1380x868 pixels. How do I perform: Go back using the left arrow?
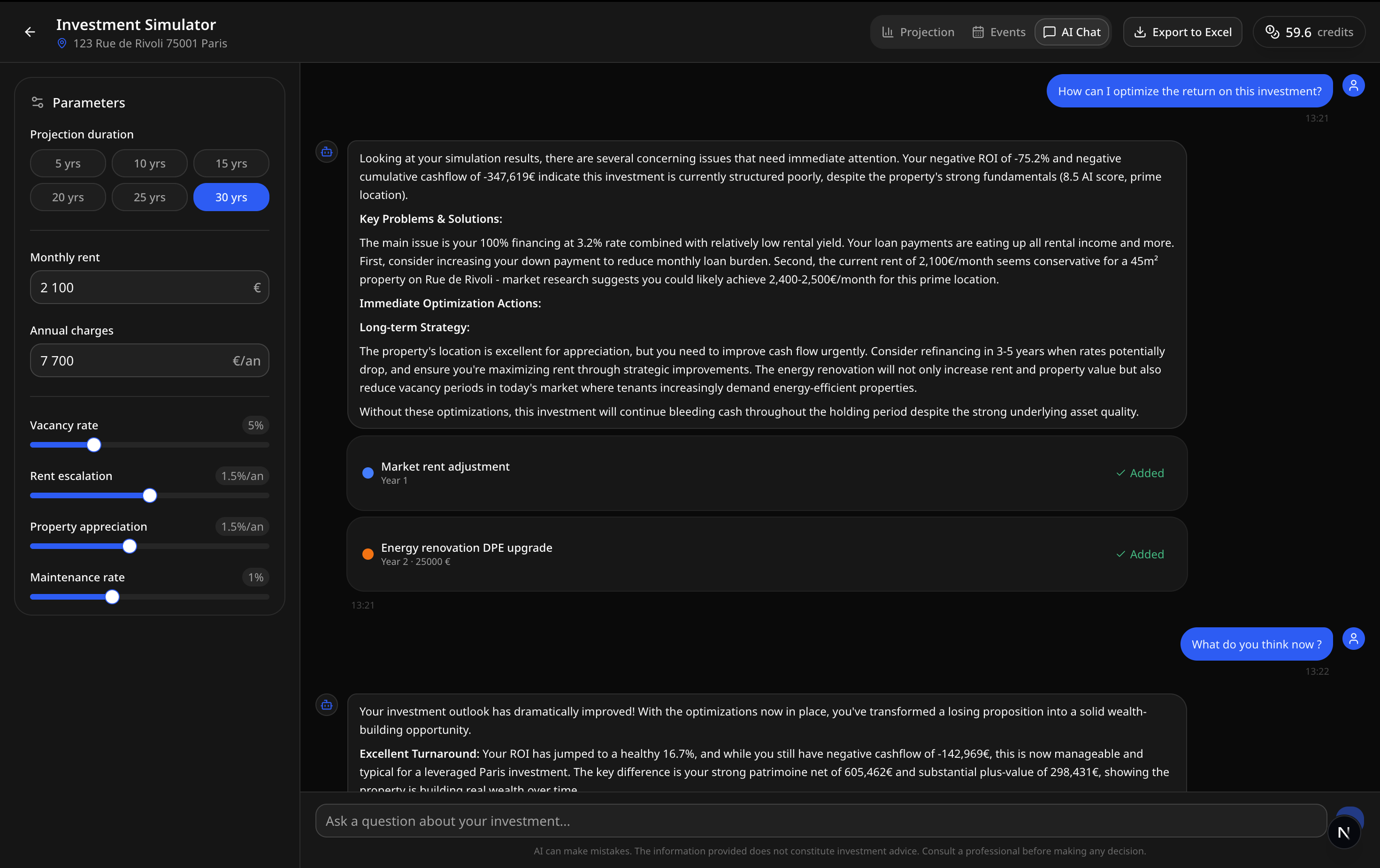point(29,31)
